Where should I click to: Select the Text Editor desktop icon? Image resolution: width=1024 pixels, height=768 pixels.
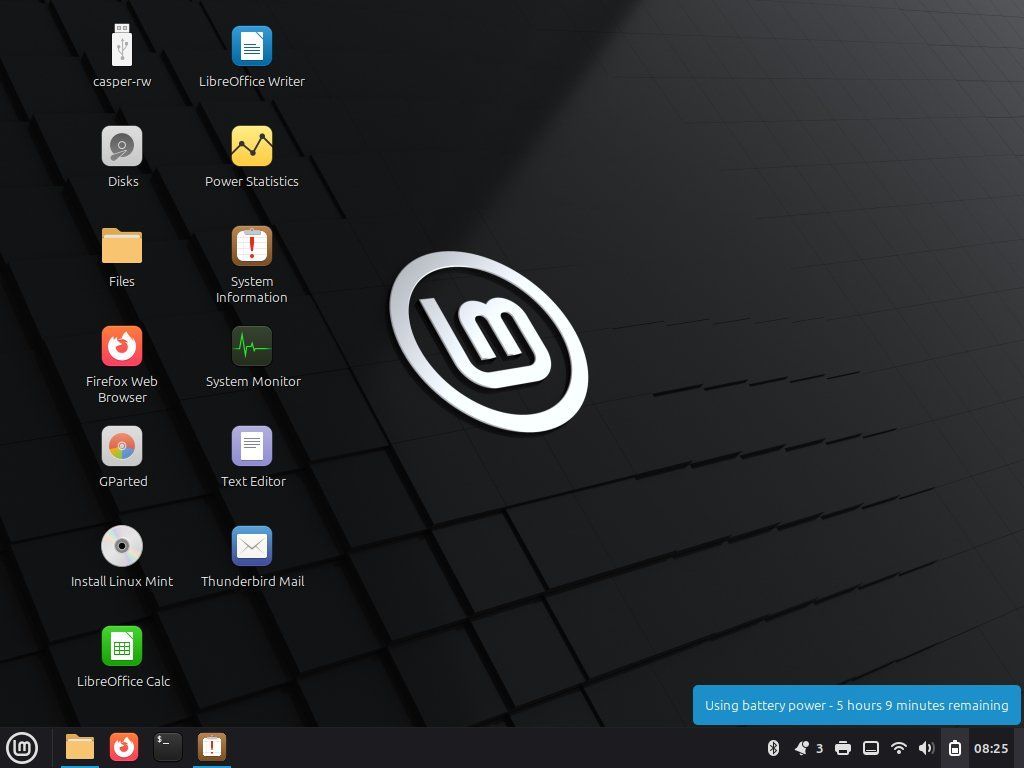pos(251,445)
